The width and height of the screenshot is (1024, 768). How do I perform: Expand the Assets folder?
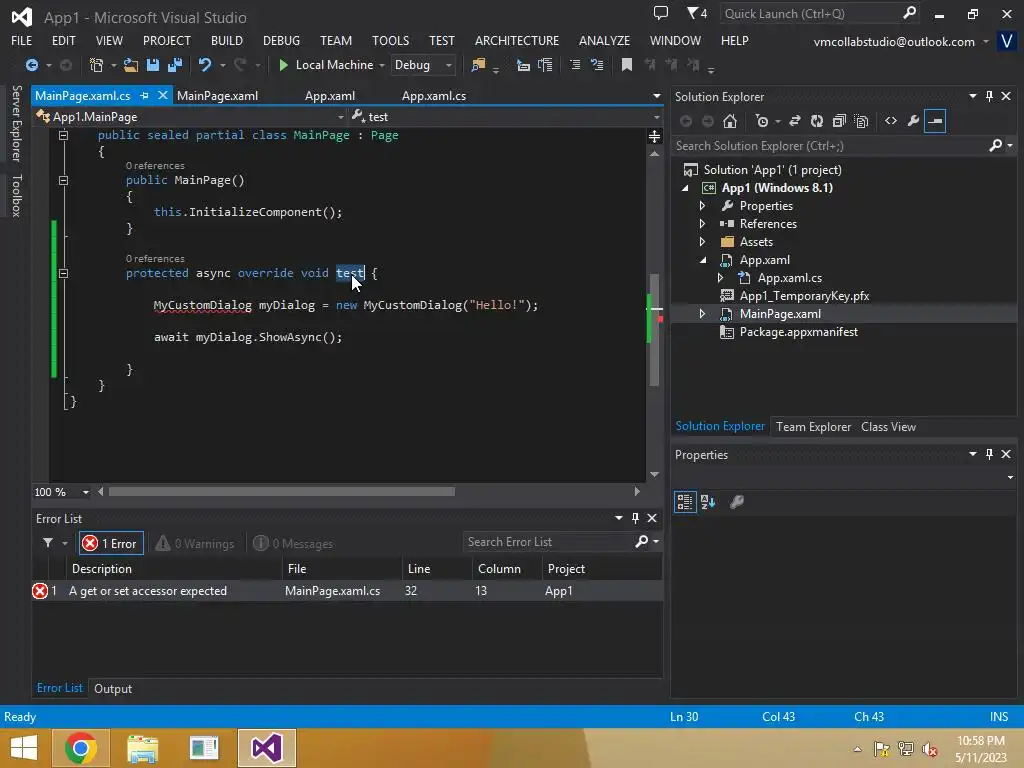click(703, 242)
